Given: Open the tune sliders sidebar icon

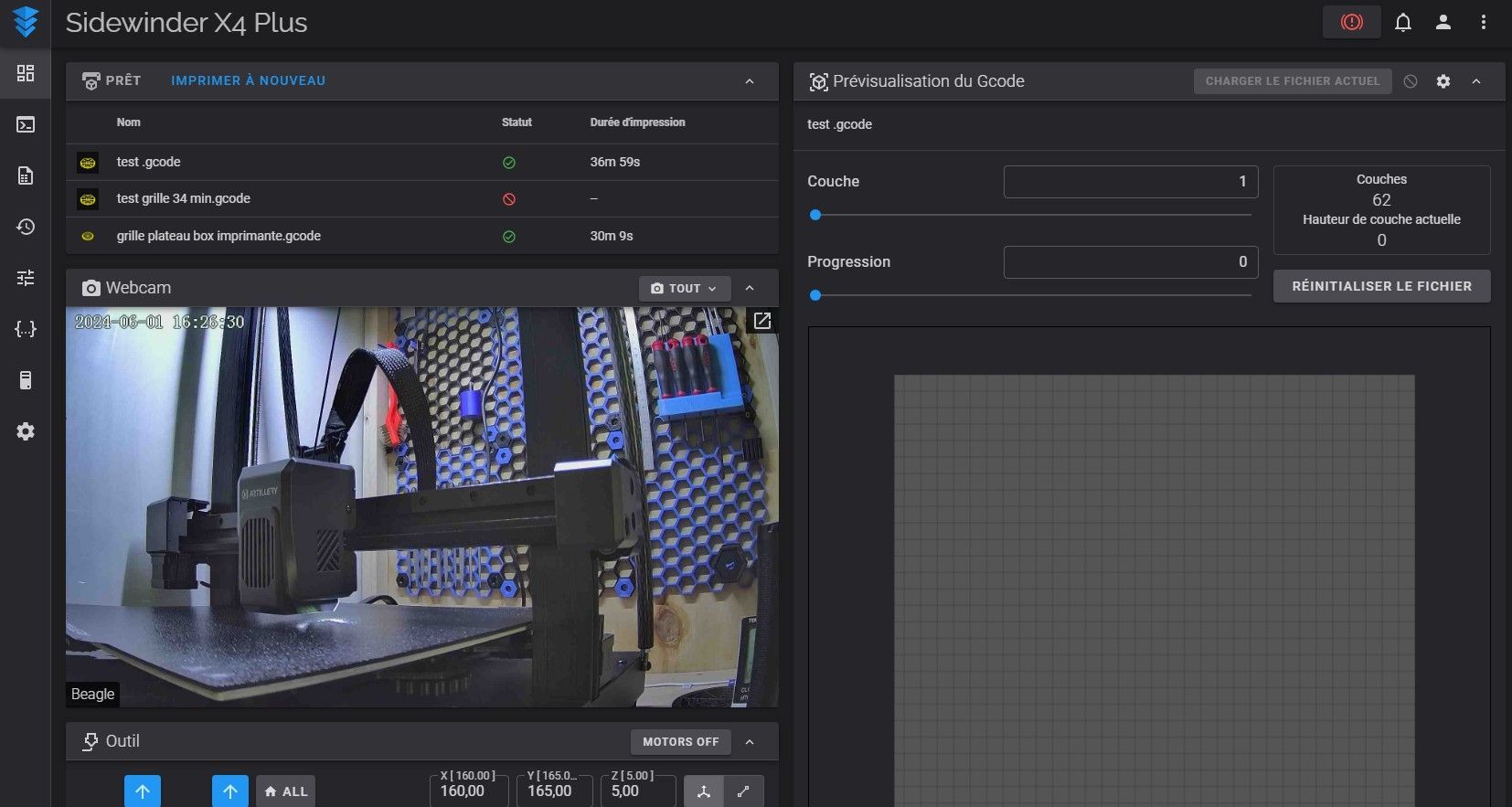Looking at the screenshot, I should 26,278.
